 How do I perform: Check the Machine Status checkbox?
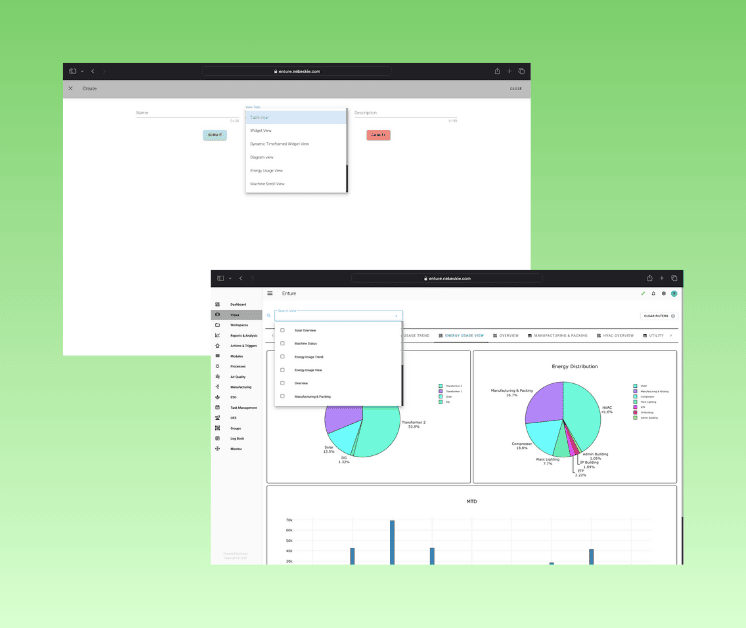[x=283, y=343]
